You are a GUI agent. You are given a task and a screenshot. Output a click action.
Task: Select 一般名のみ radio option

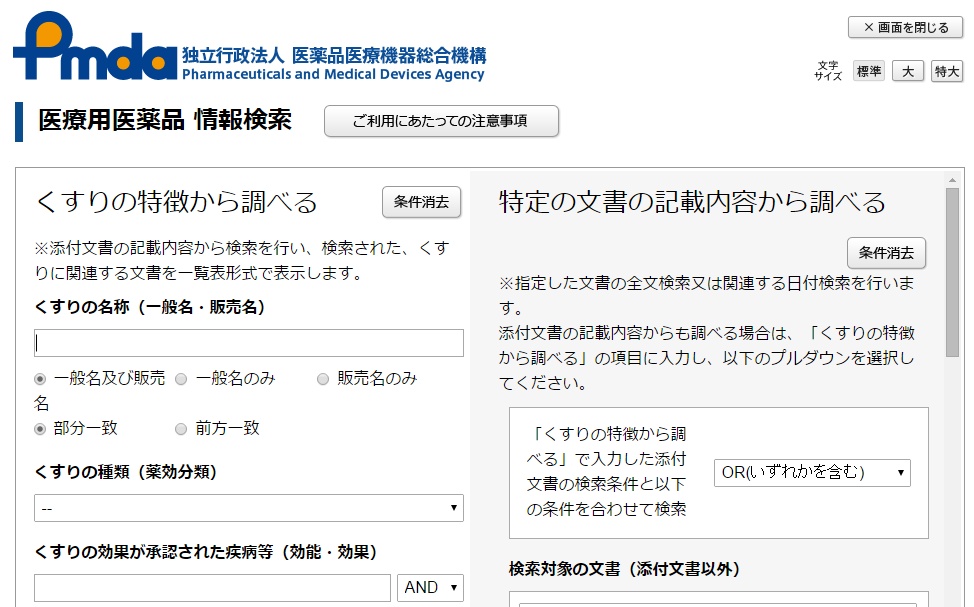(x=181, y=379)
